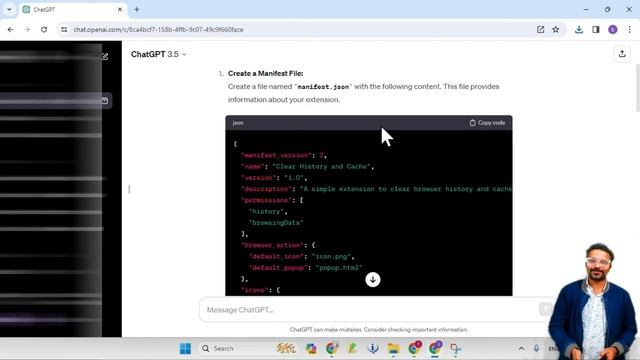Reload the ChatGPT page

(x=44, y=29)
